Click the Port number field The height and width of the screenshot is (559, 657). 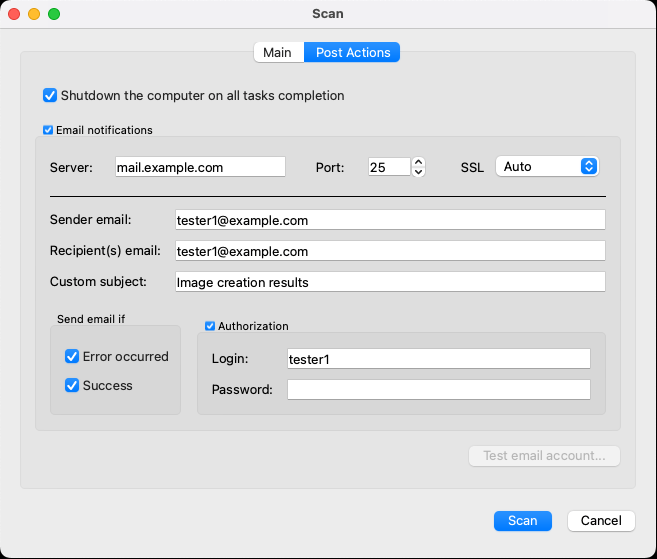click(x=389, y=167)
